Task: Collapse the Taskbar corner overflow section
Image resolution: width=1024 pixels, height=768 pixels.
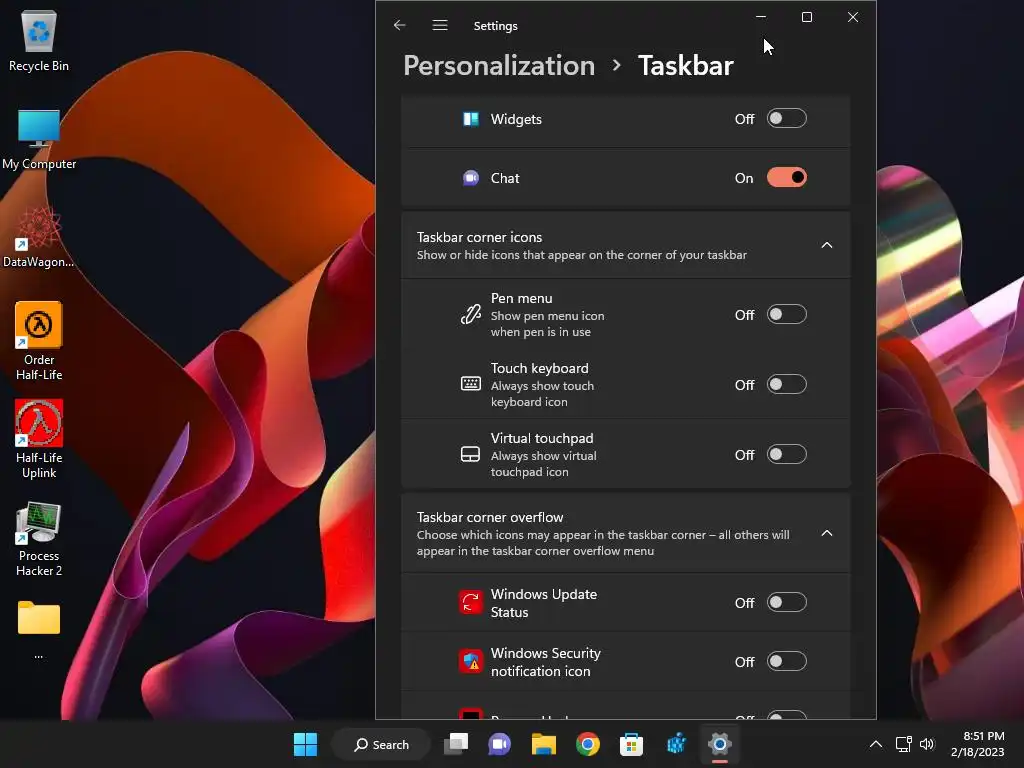Action: click(827, 534)
